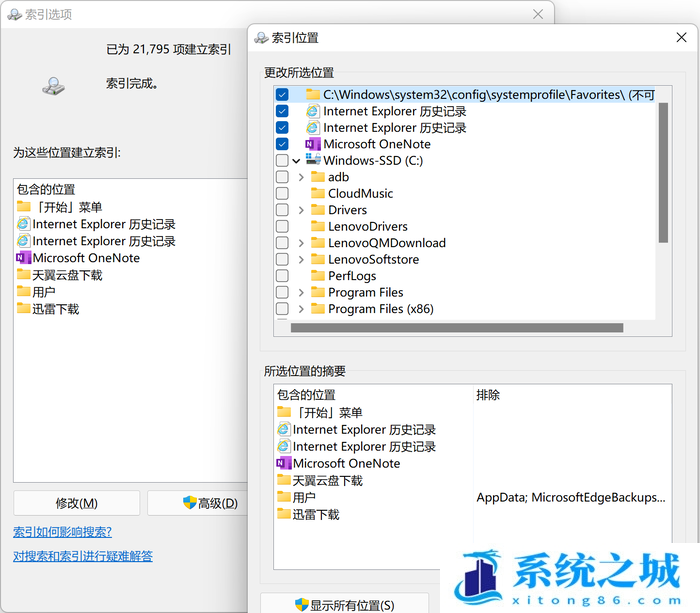Check the adb folder checkbox
700x613 pixels.
pyautogui.click(x=282, y=177)
